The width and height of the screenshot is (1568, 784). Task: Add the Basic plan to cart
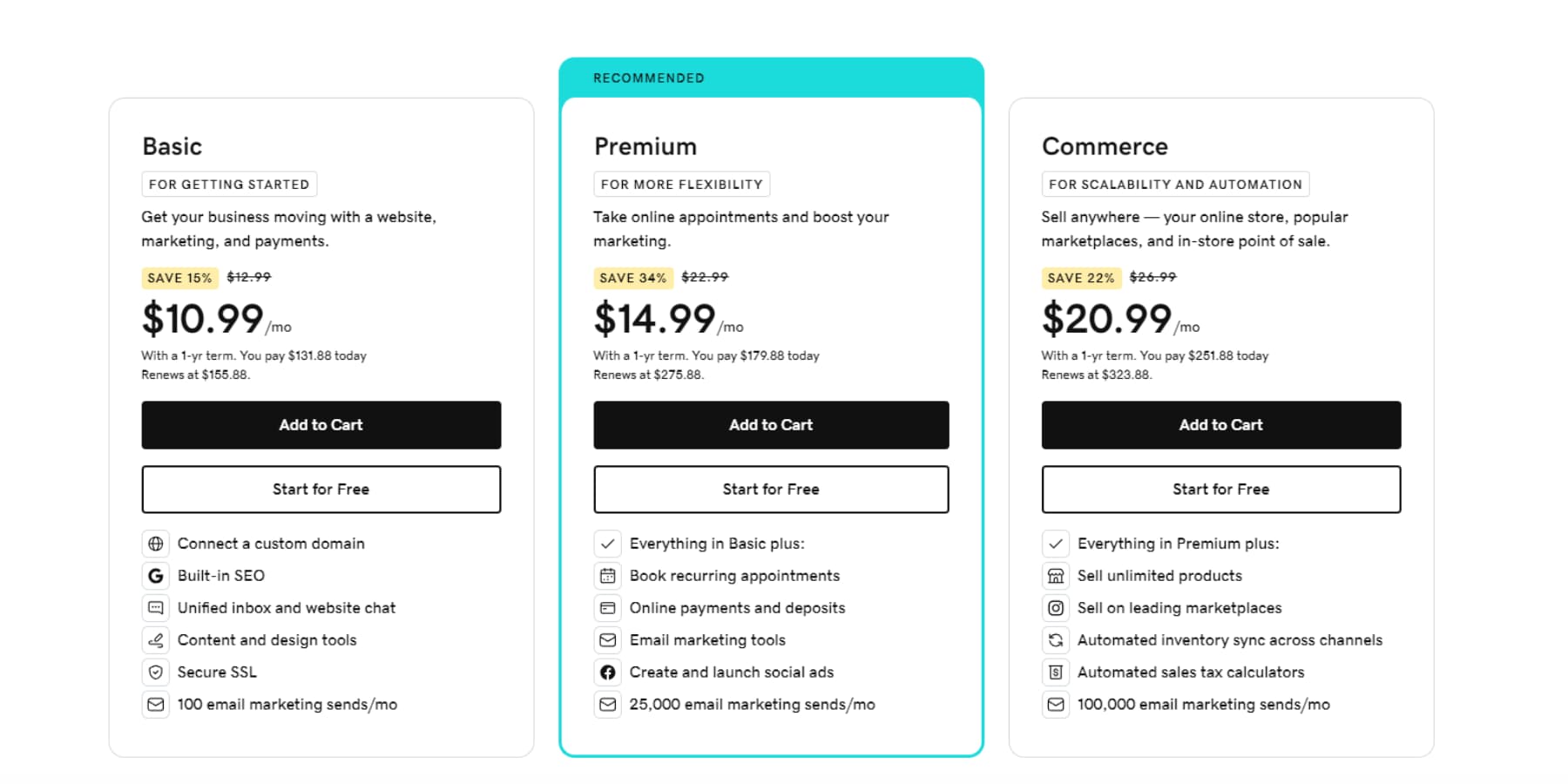pos(321,425)
